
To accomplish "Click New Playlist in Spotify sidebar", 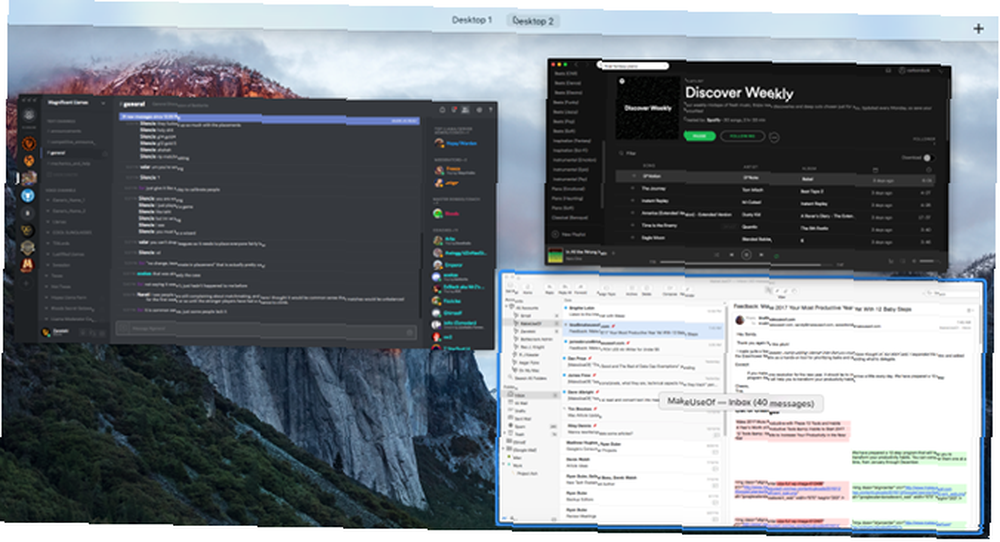I will tap(570, 235).
